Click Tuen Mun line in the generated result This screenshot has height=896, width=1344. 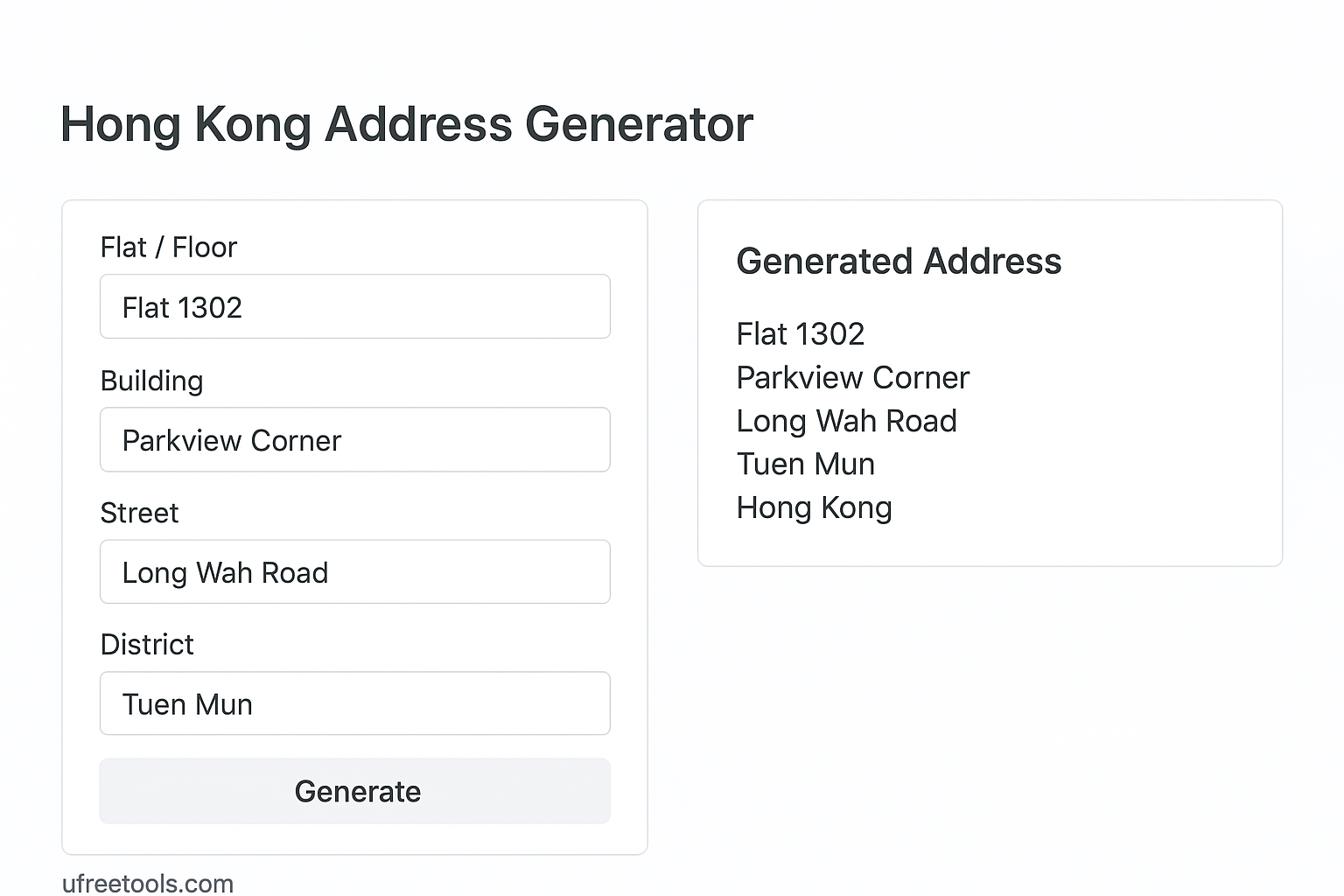[x=806, y=464]
